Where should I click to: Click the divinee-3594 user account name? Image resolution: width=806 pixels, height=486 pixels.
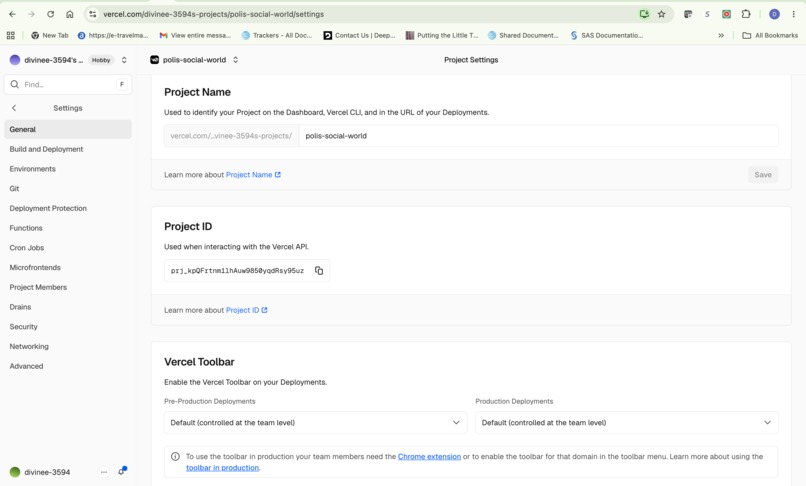click(47, 472)
